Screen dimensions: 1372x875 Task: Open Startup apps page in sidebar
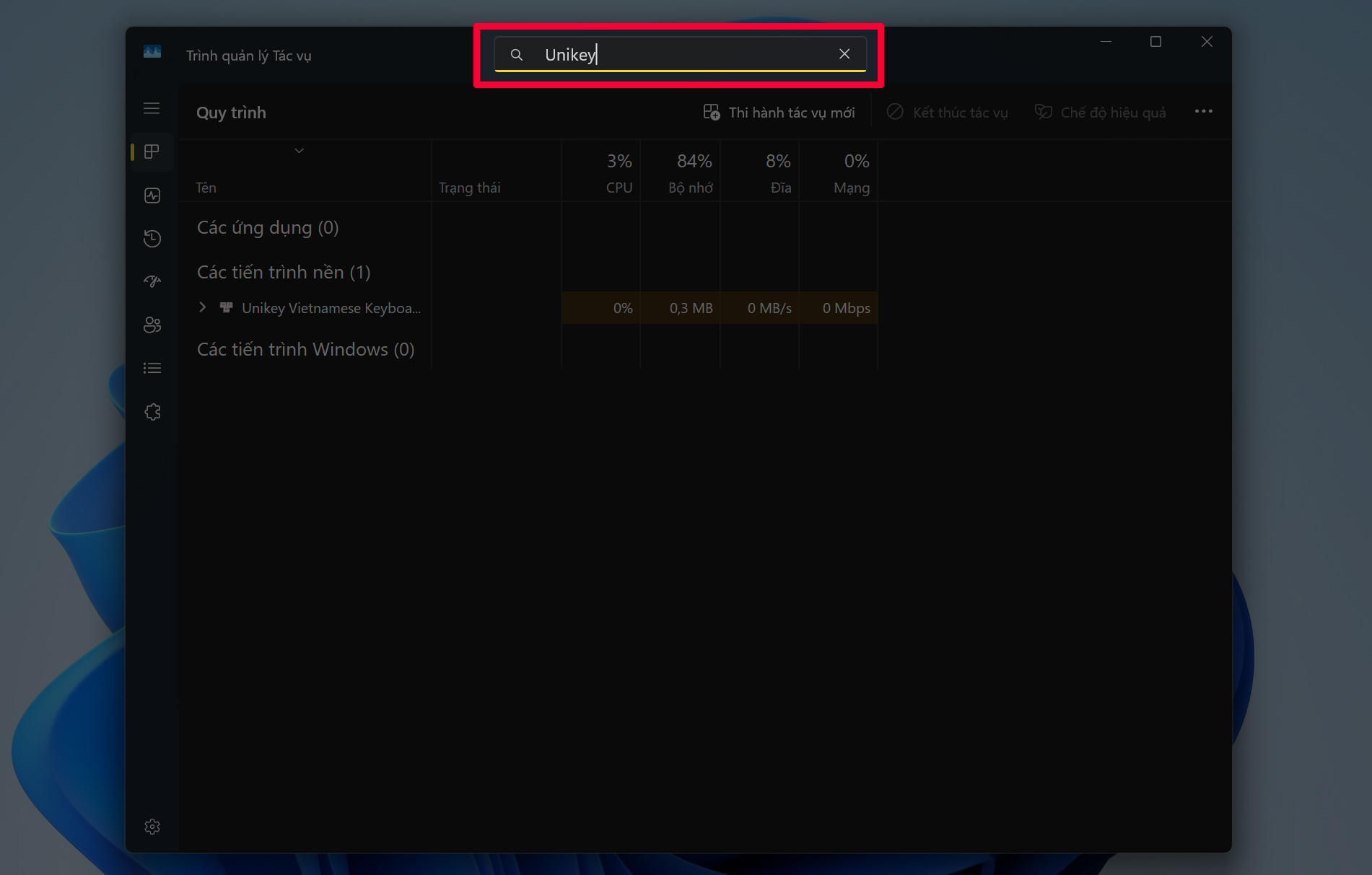coord(152,281)
